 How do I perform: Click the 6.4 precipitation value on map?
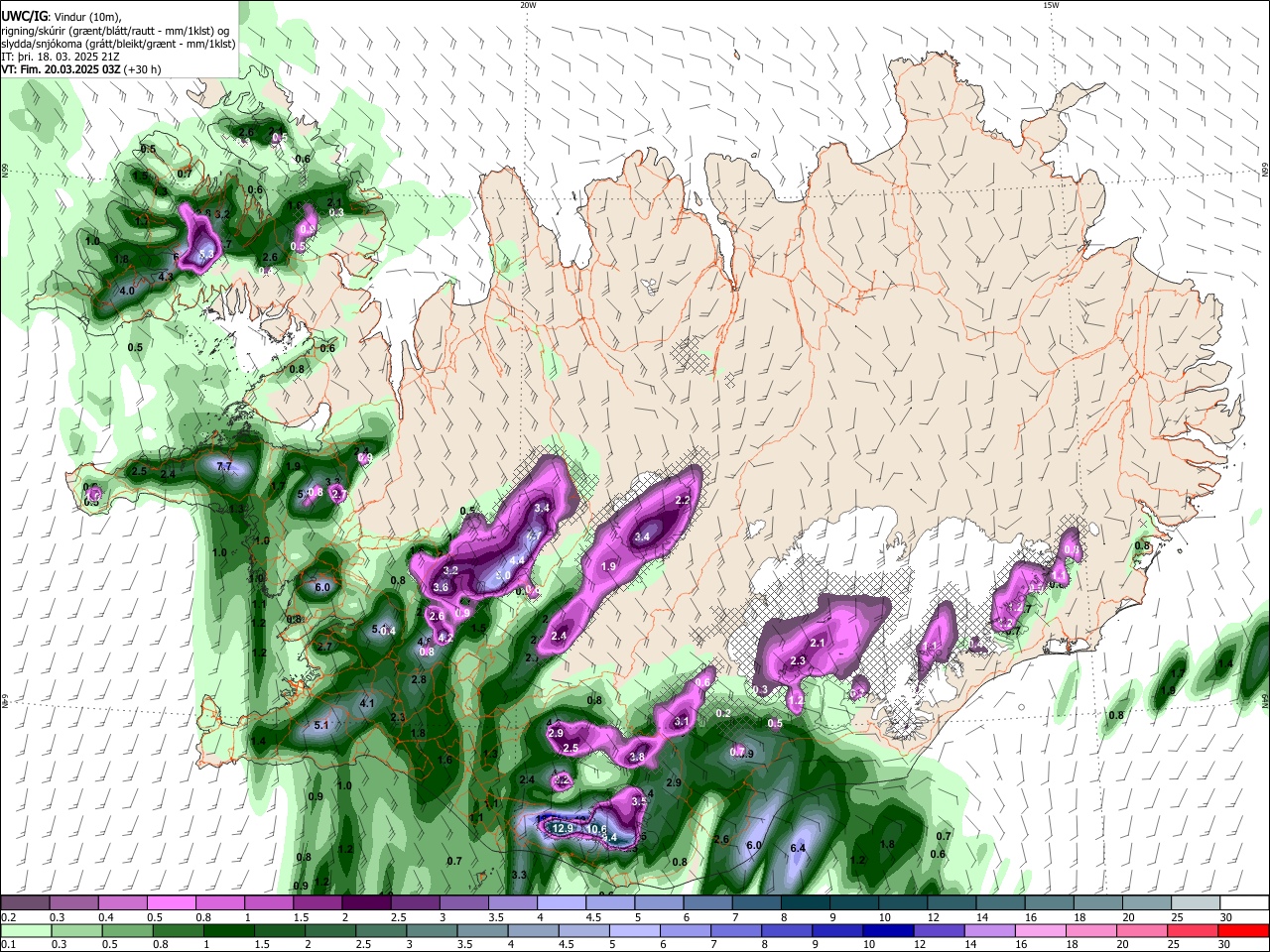pos(798,848)
